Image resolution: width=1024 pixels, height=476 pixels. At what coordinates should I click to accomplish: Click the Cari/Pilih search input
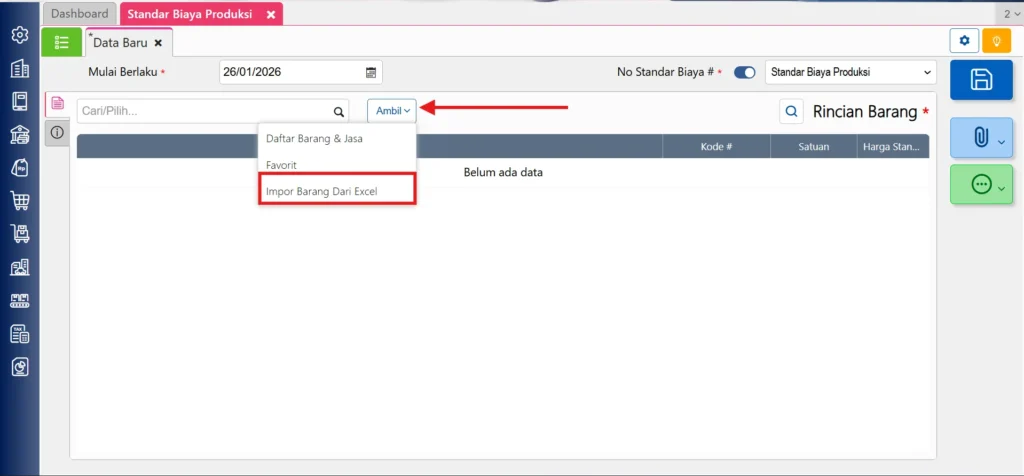(x=213, y=112)
